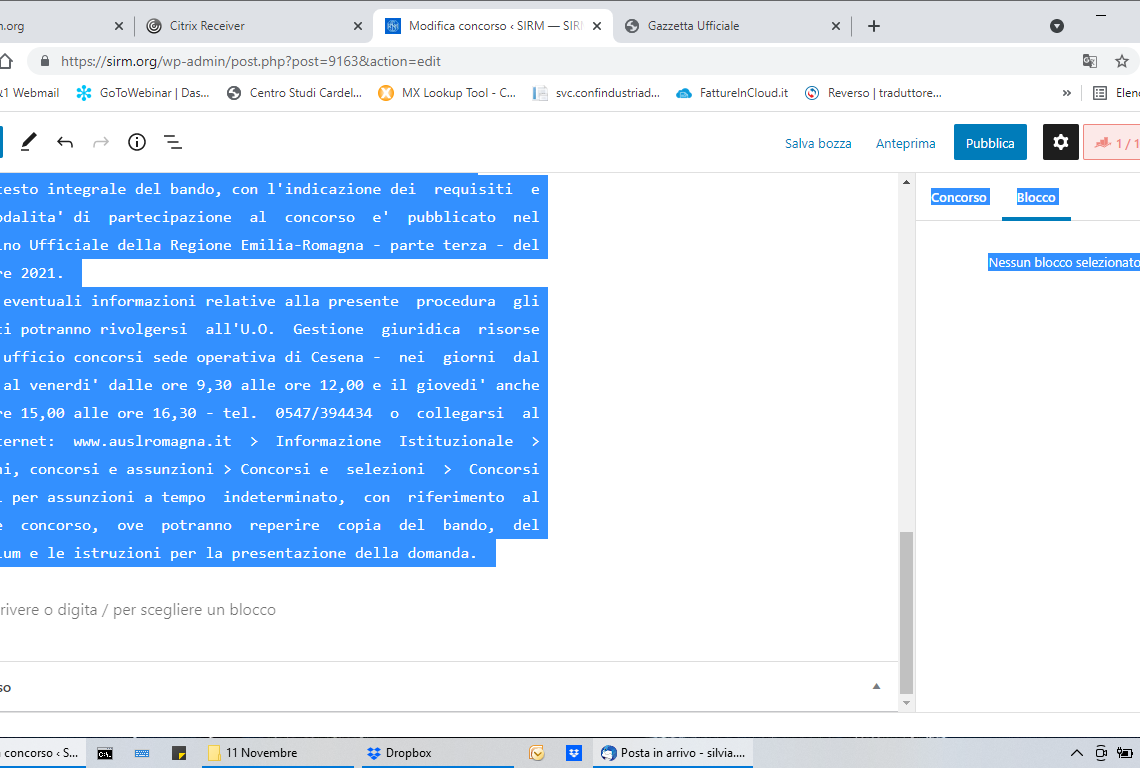The width and height of the screenshot is (1140, 768).
Task: Select the Blocco sidebar tab
Action: [x=1036, y=197]
